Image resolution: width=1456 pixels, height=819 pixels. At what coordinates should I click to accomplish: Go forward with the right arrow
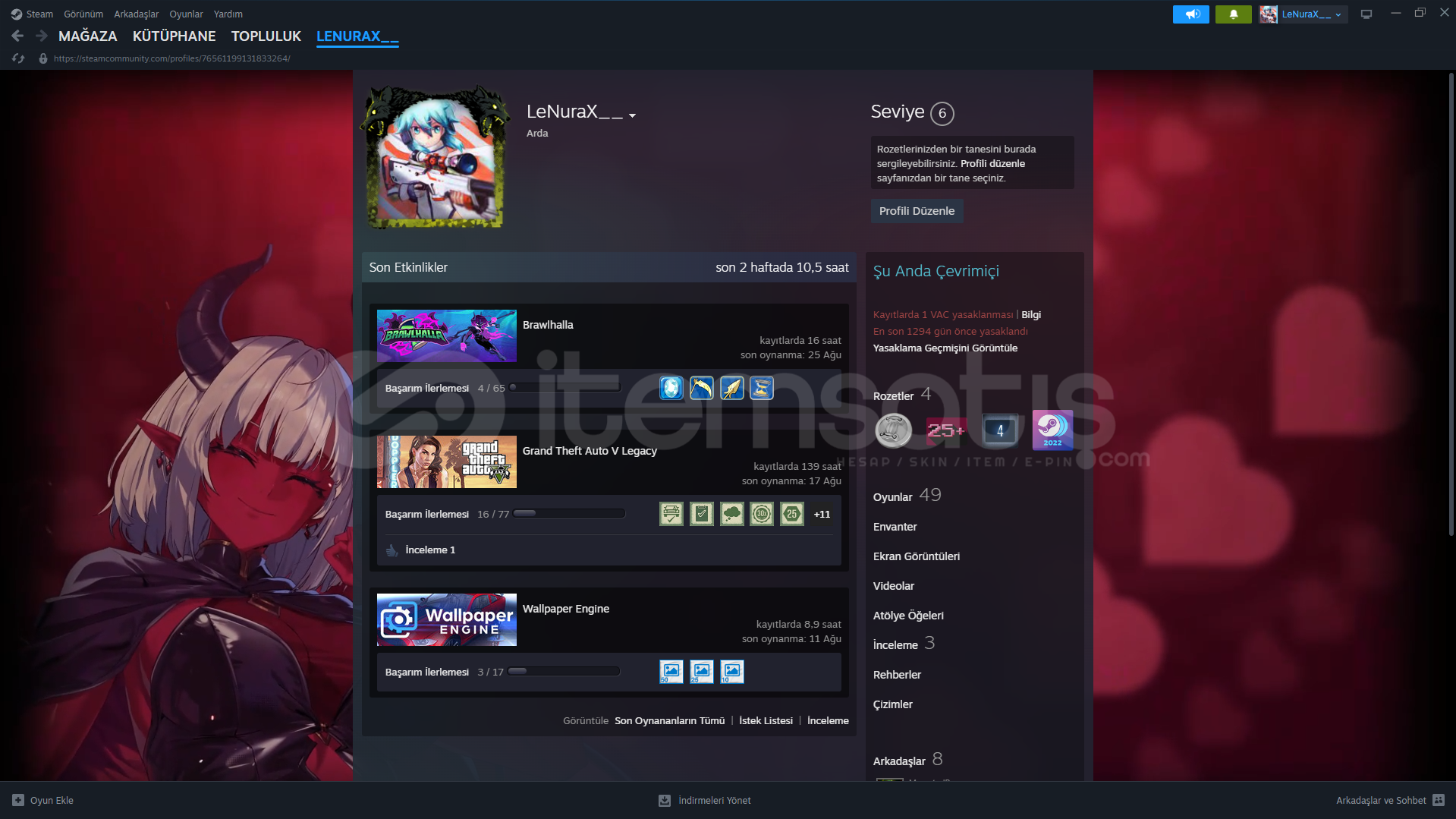click(42, 36)
